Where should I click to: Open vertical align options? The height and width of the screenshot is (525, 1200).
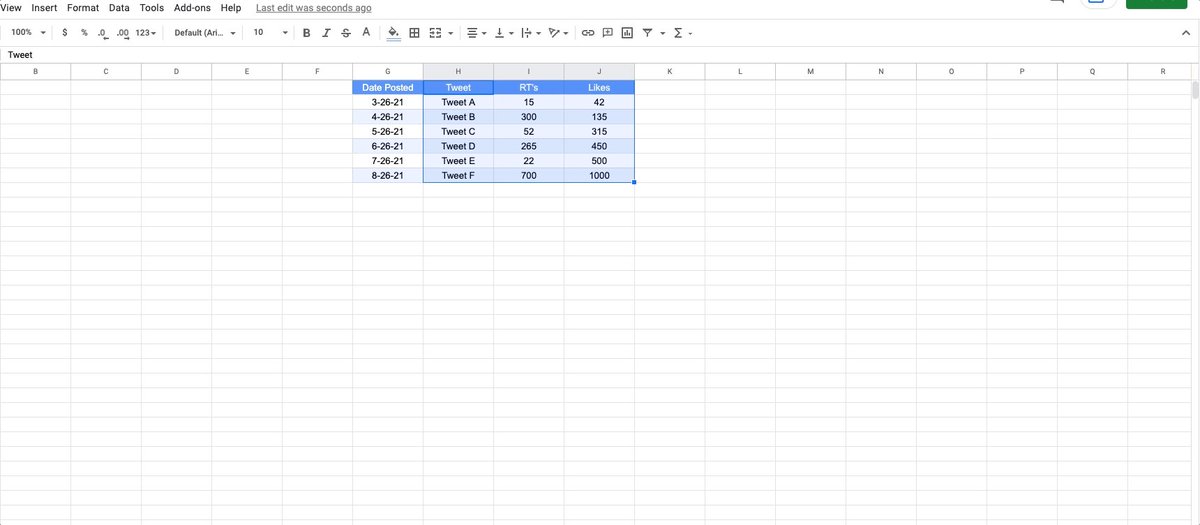[504, 33]
